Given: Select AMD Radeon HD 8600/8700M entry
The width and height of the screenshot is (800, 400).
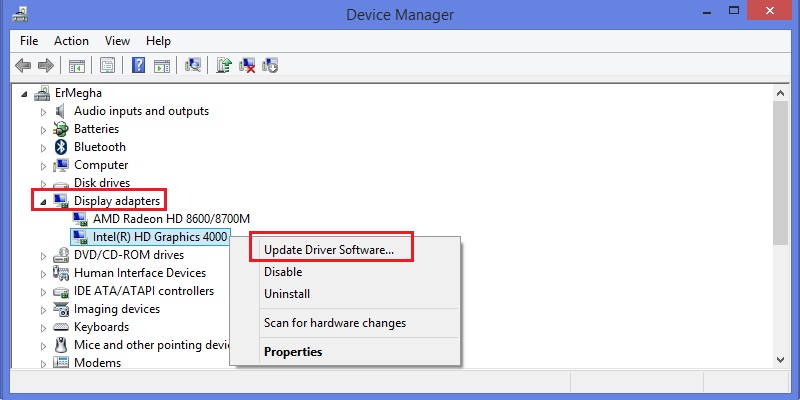Looking at the screenshot, I should (x=171, y=219).
